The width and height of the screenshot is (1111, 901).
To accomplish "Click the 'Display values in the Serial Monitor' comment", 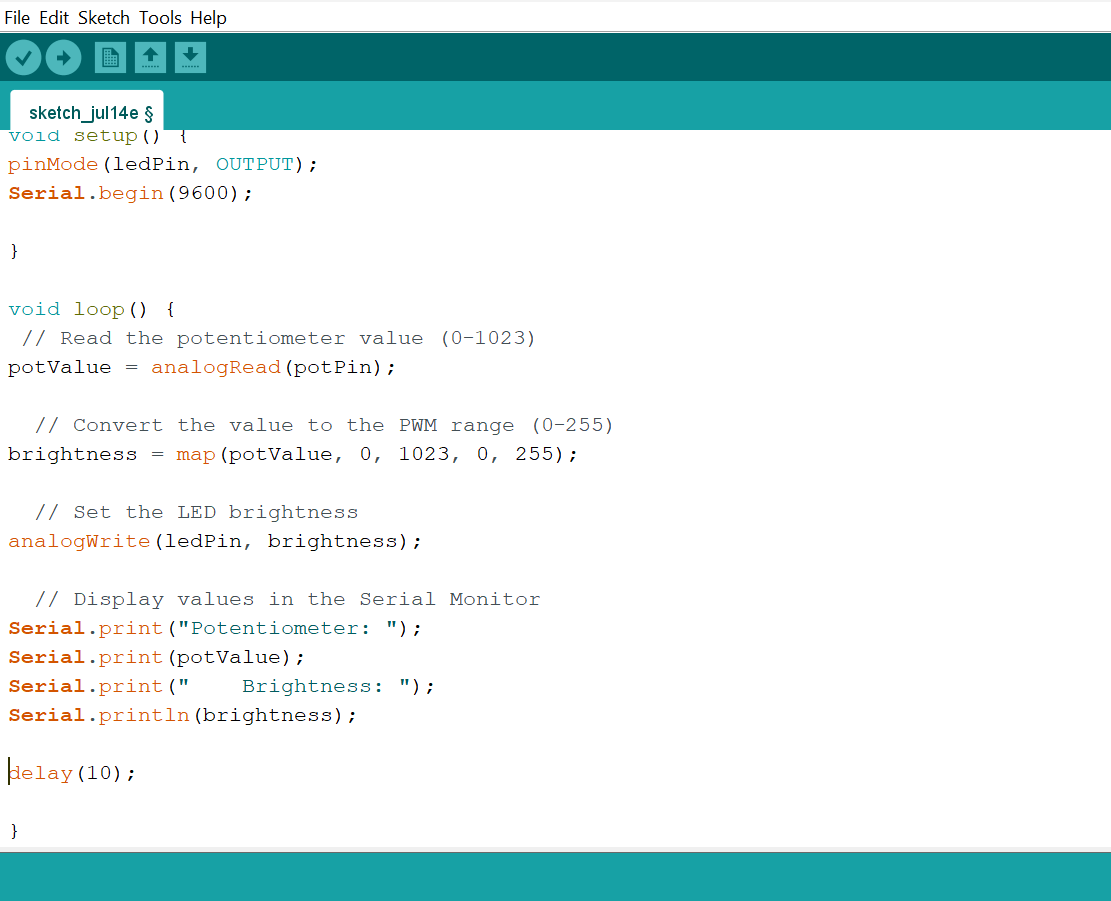I will point(287,600).
